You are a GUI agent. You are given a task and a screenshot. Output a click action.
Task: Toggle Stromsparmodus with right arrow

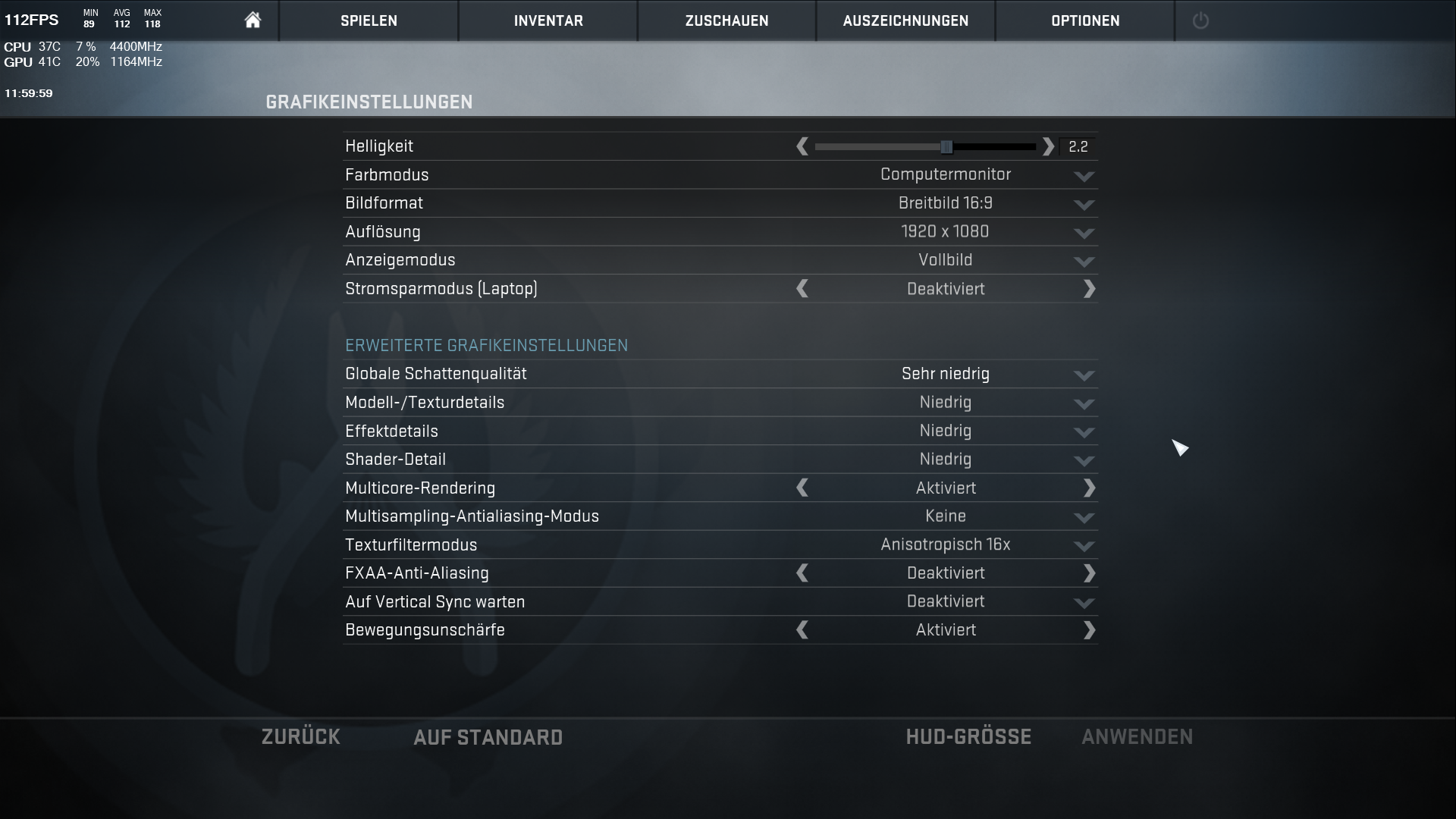1089,289
